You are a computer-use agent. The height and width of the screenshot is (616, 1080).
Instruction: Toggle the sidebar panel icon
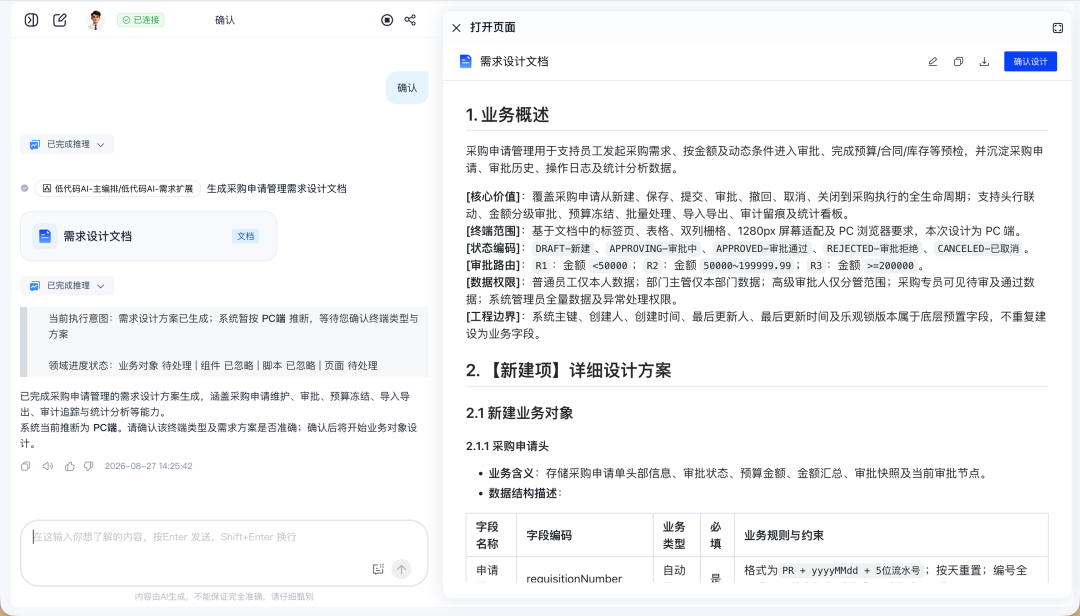31,20
